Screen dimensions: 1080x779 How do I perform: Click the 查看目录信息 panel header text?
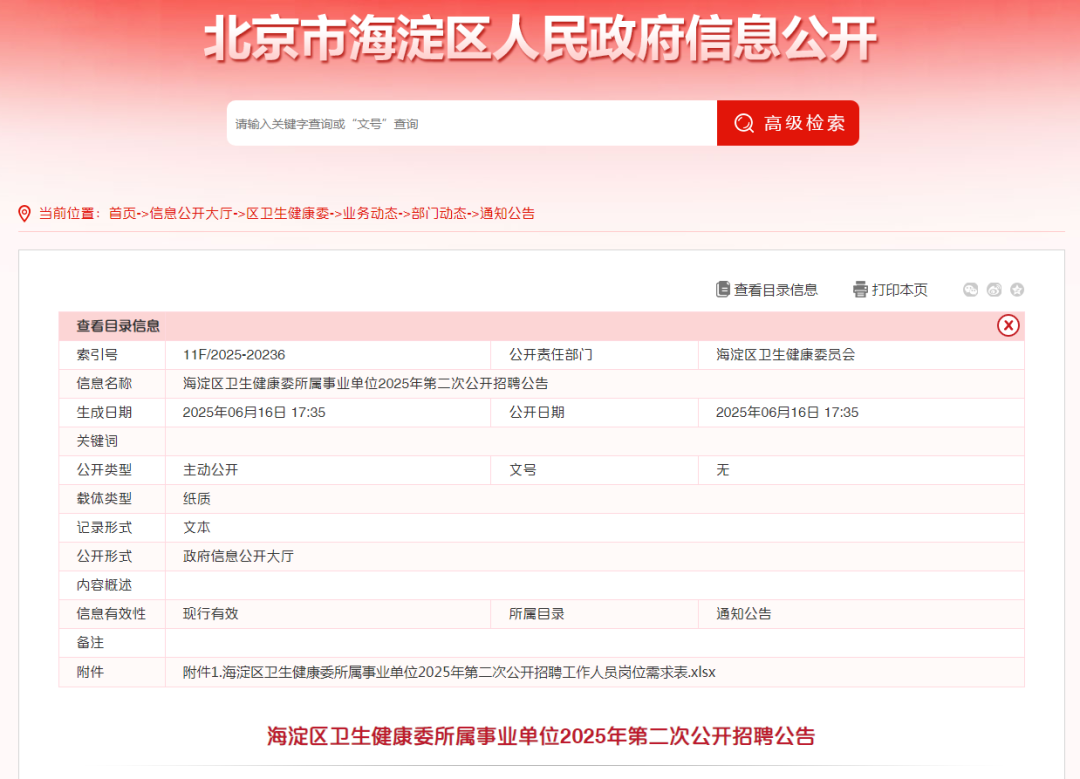click(118, 326)
